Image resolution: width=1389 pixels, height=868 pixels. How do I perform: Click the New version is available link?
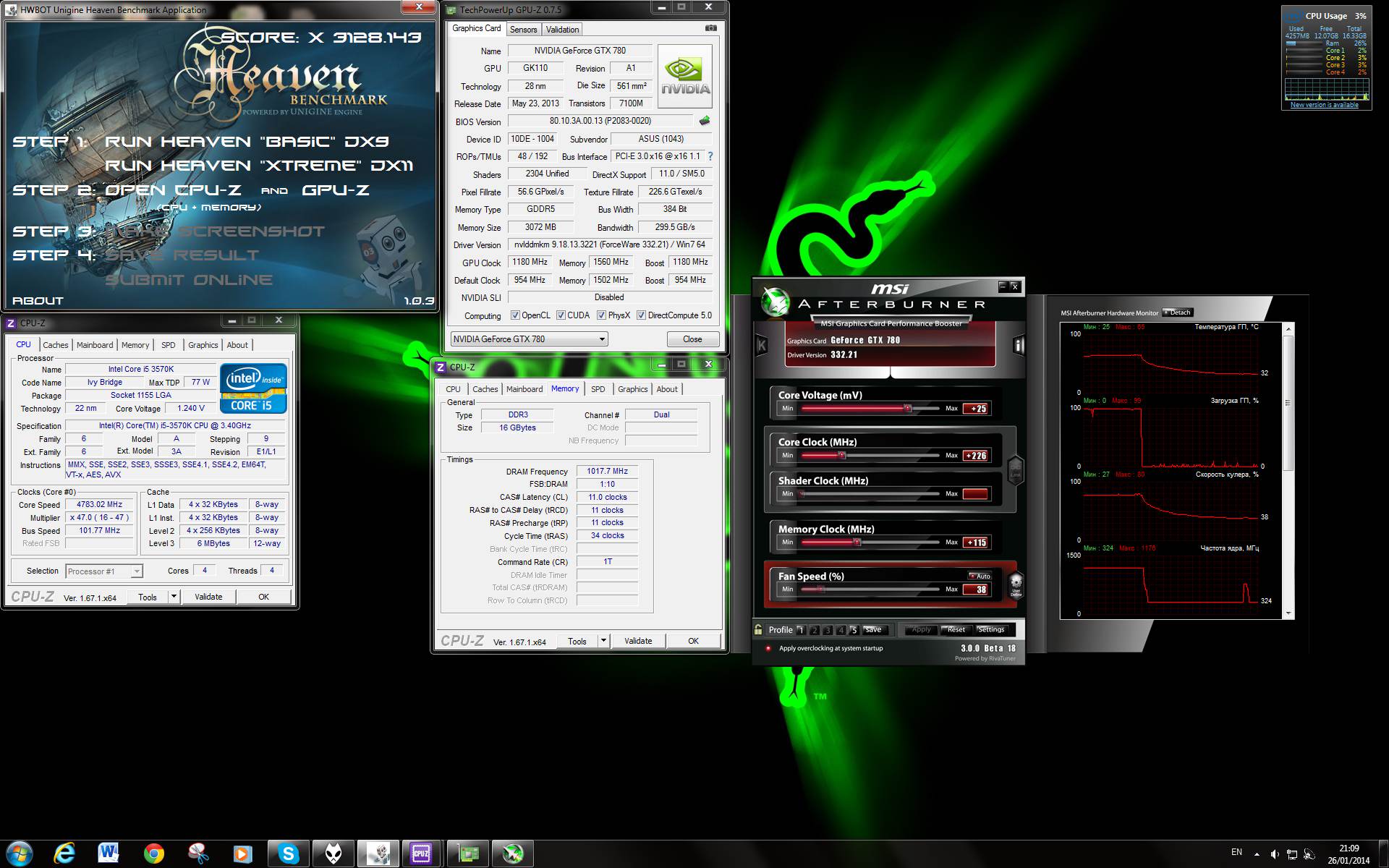point(1325,105)
